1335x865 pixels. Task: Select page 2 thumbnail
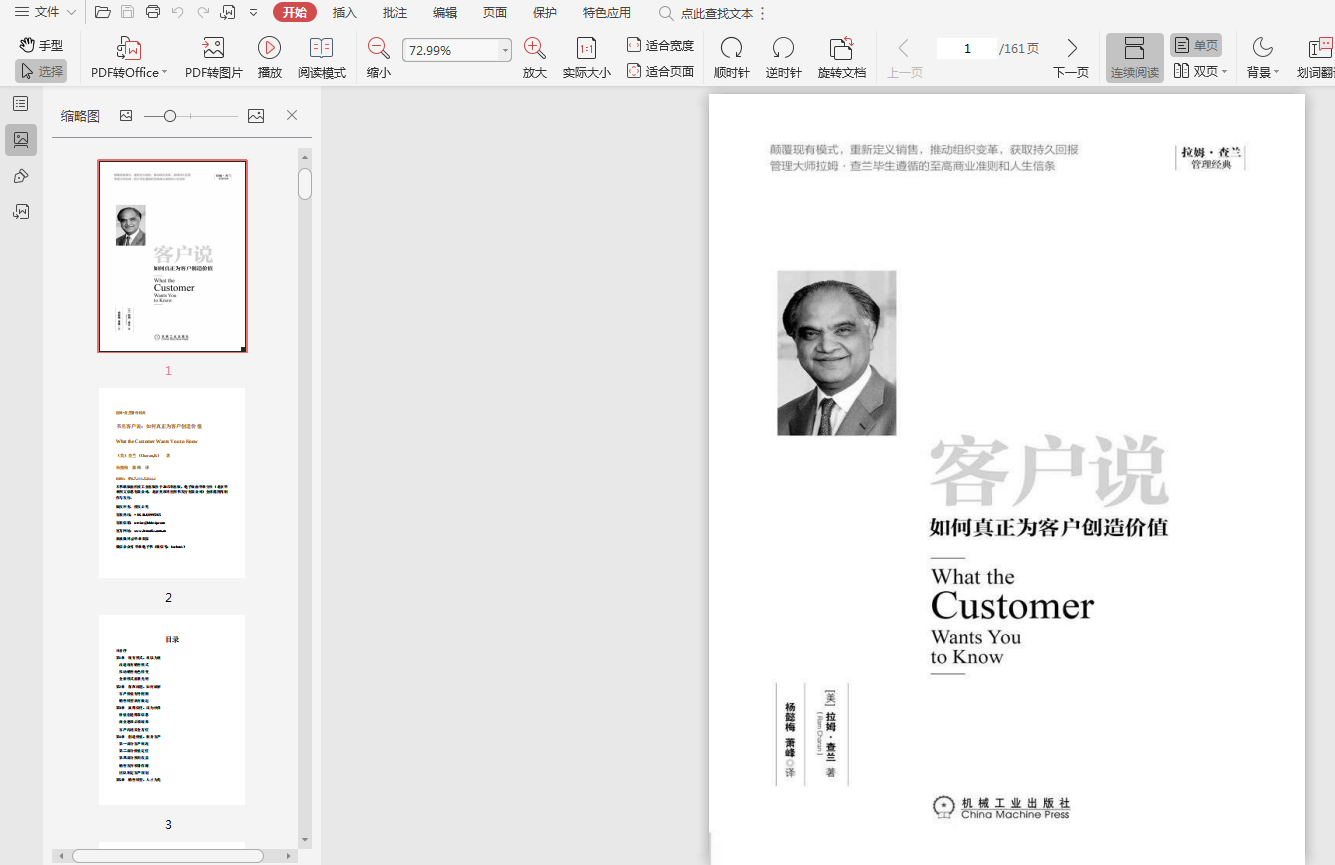(172, 483)
